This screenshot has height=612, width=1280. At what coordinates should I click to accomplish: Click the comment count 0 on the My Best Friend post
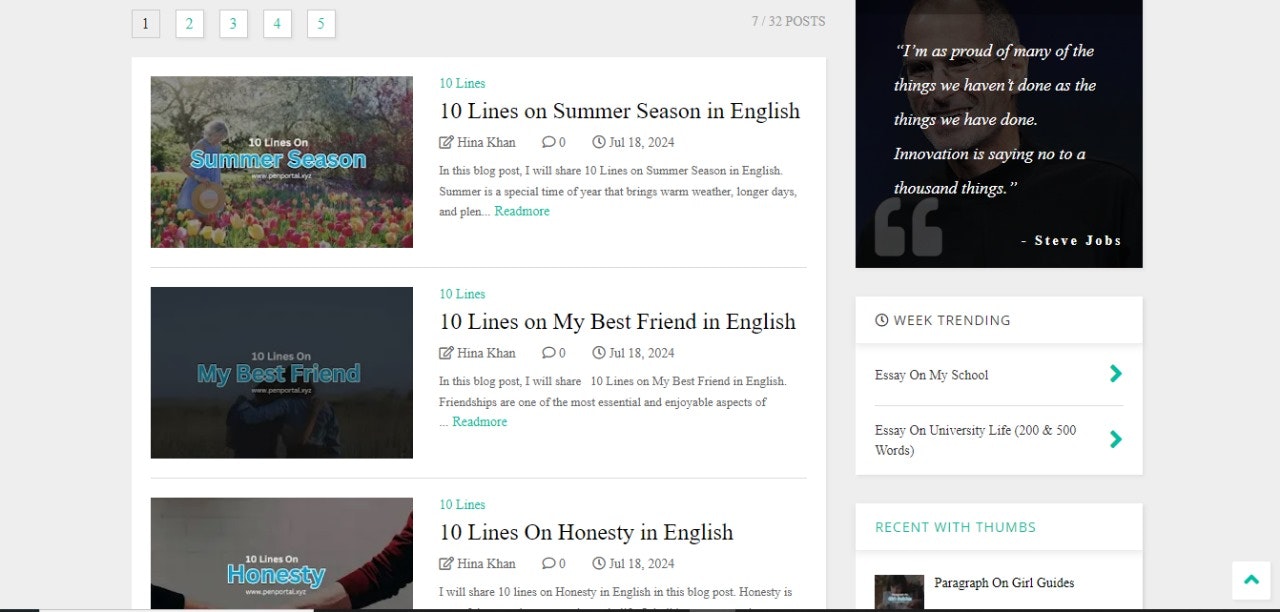click(562, 353)
